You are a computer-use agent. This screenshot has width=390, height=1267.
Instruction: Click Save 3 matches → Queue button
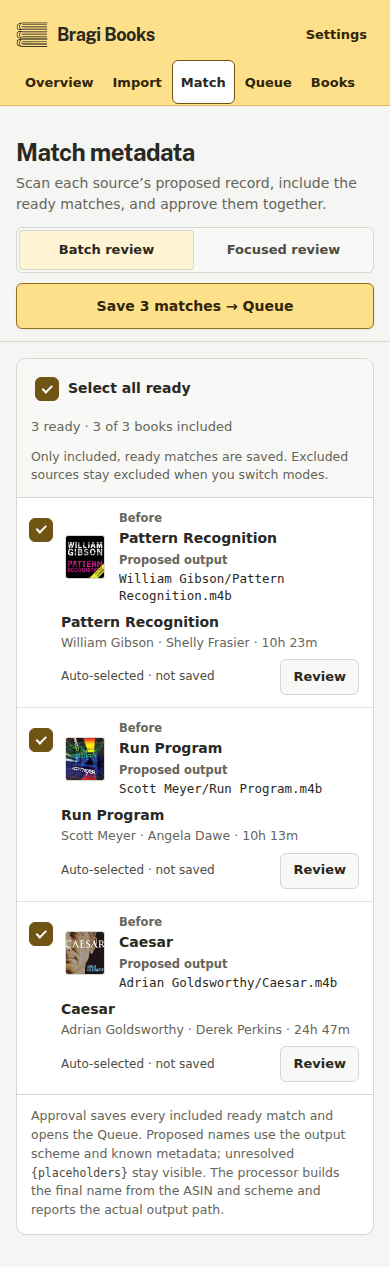195,306
